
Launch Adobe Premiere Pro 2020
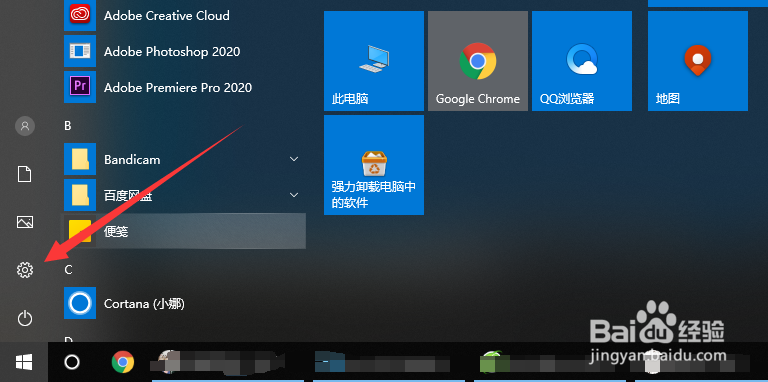(184, 88)
